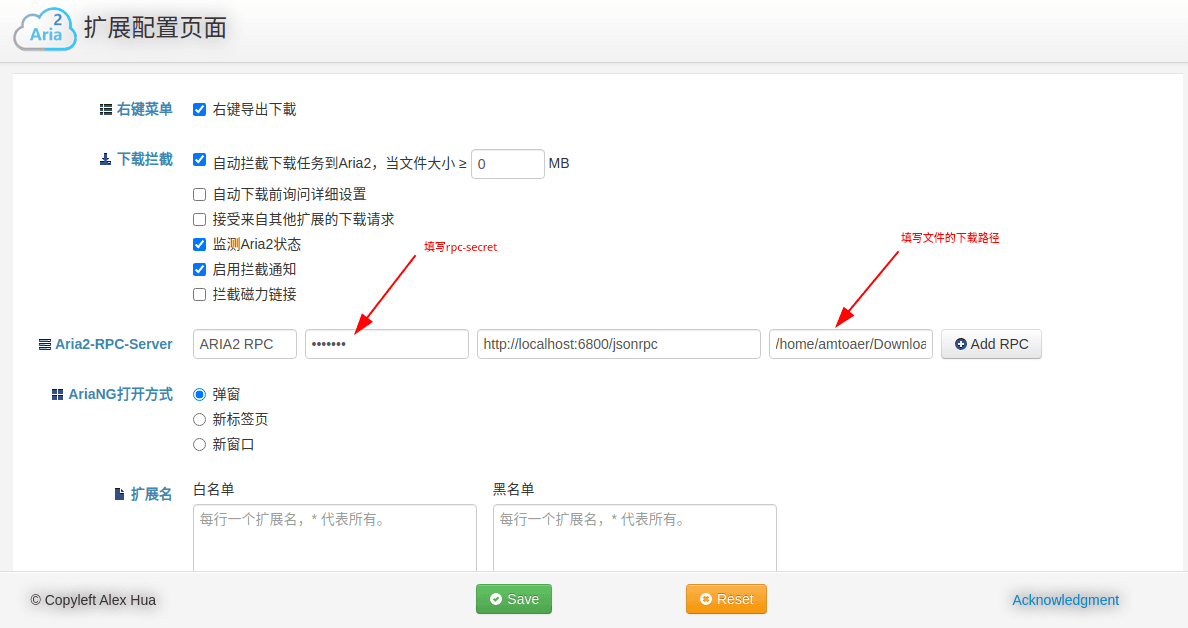This screenshot has width=1188, height=628.
Task: Click the 下载拦截 section label
Action: (145, 159)
